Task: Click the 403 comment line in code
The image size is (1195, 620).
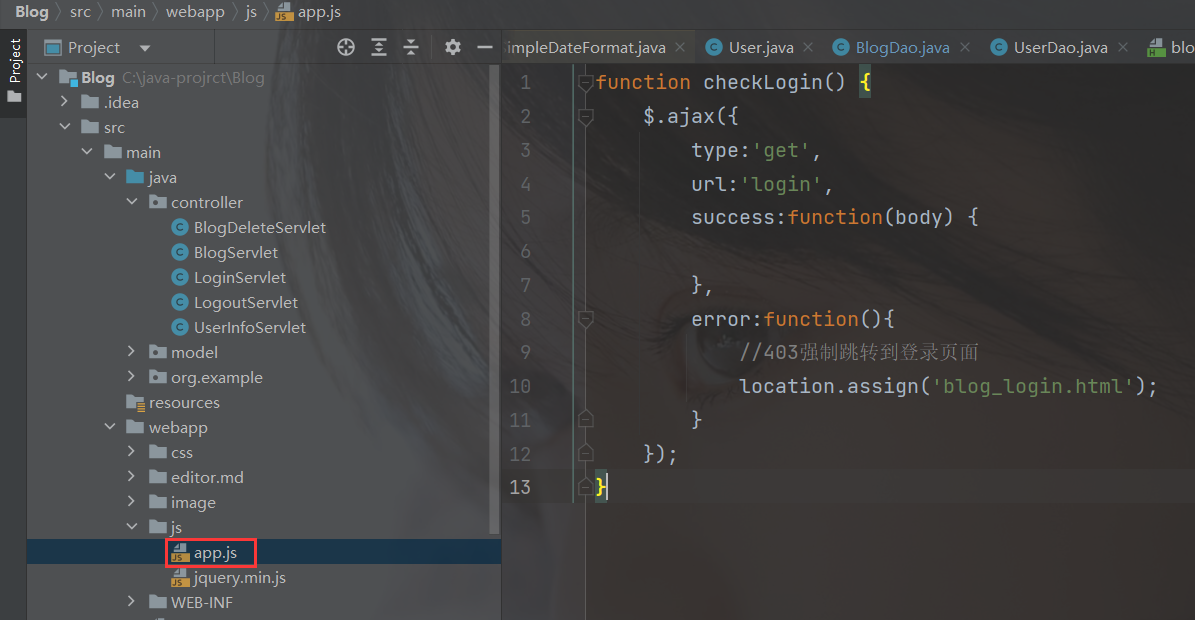Action: 858,352
